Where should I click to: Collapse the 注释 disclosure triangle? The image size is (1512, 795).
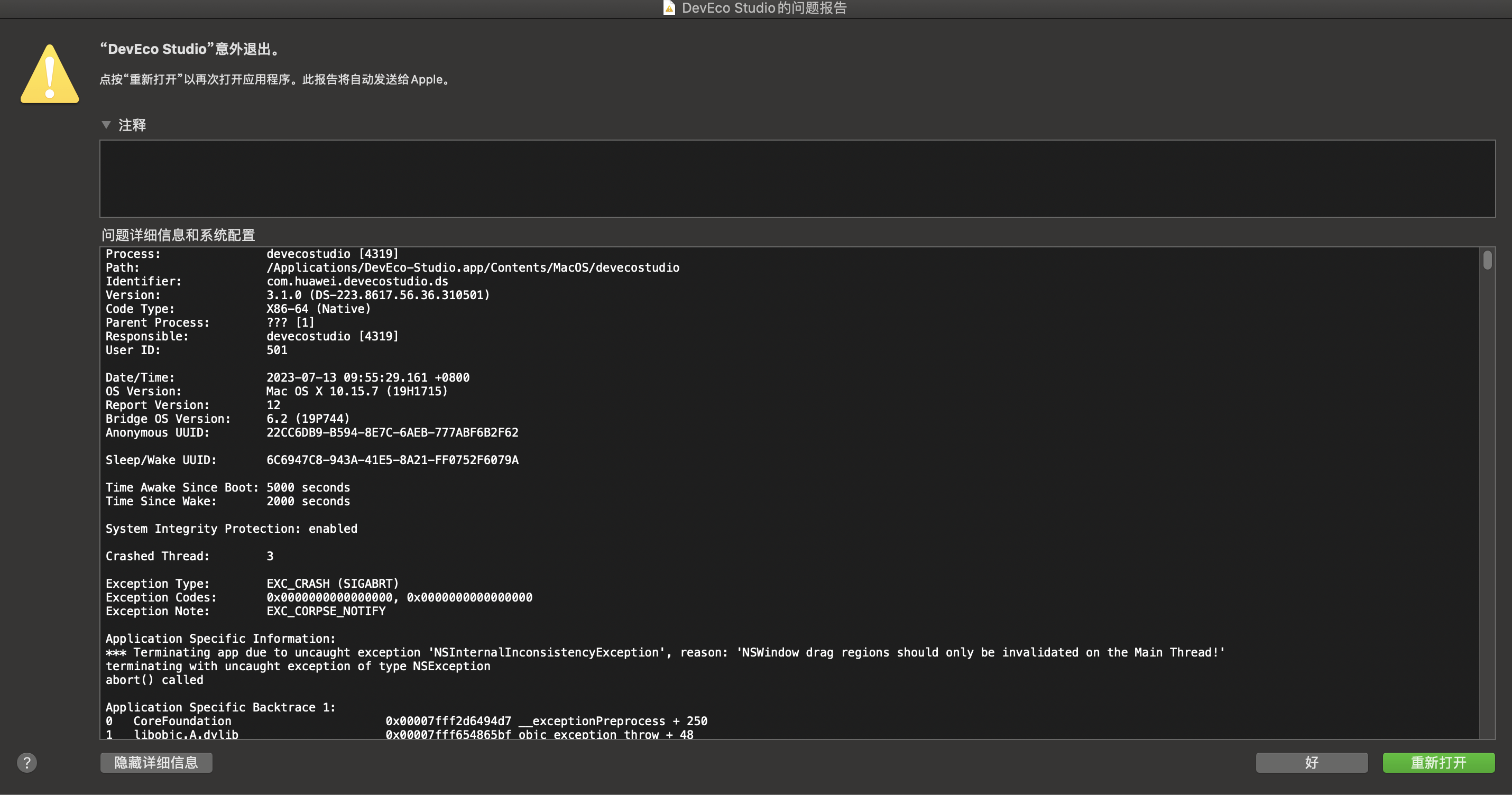click(x=106, y=124)
